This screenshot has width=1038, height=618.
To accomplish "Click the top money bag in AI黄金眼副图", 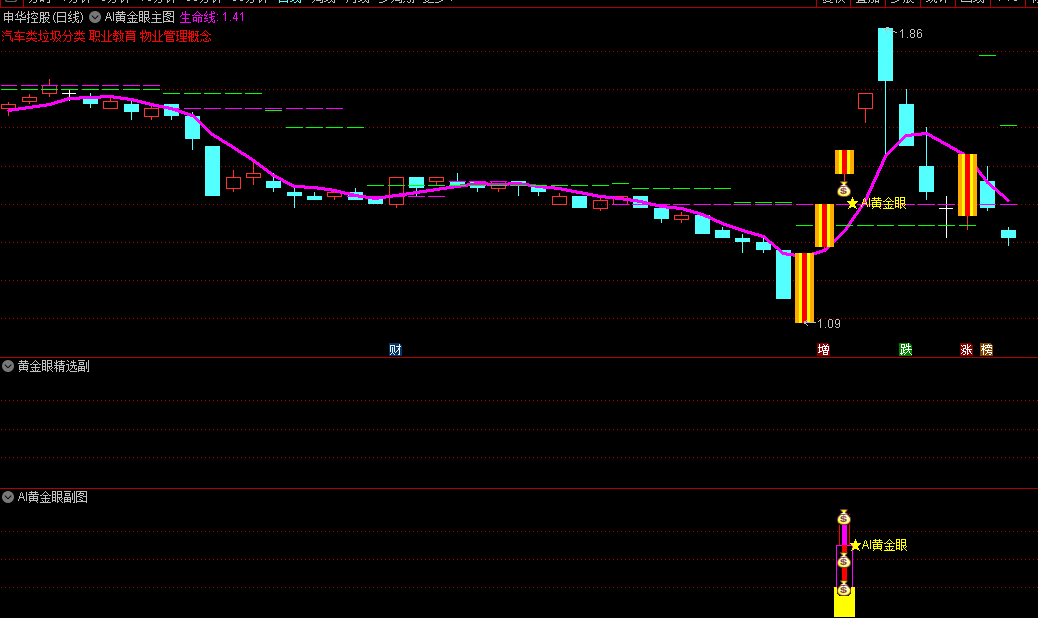I will pyautogui.click(x=844, y=517).
